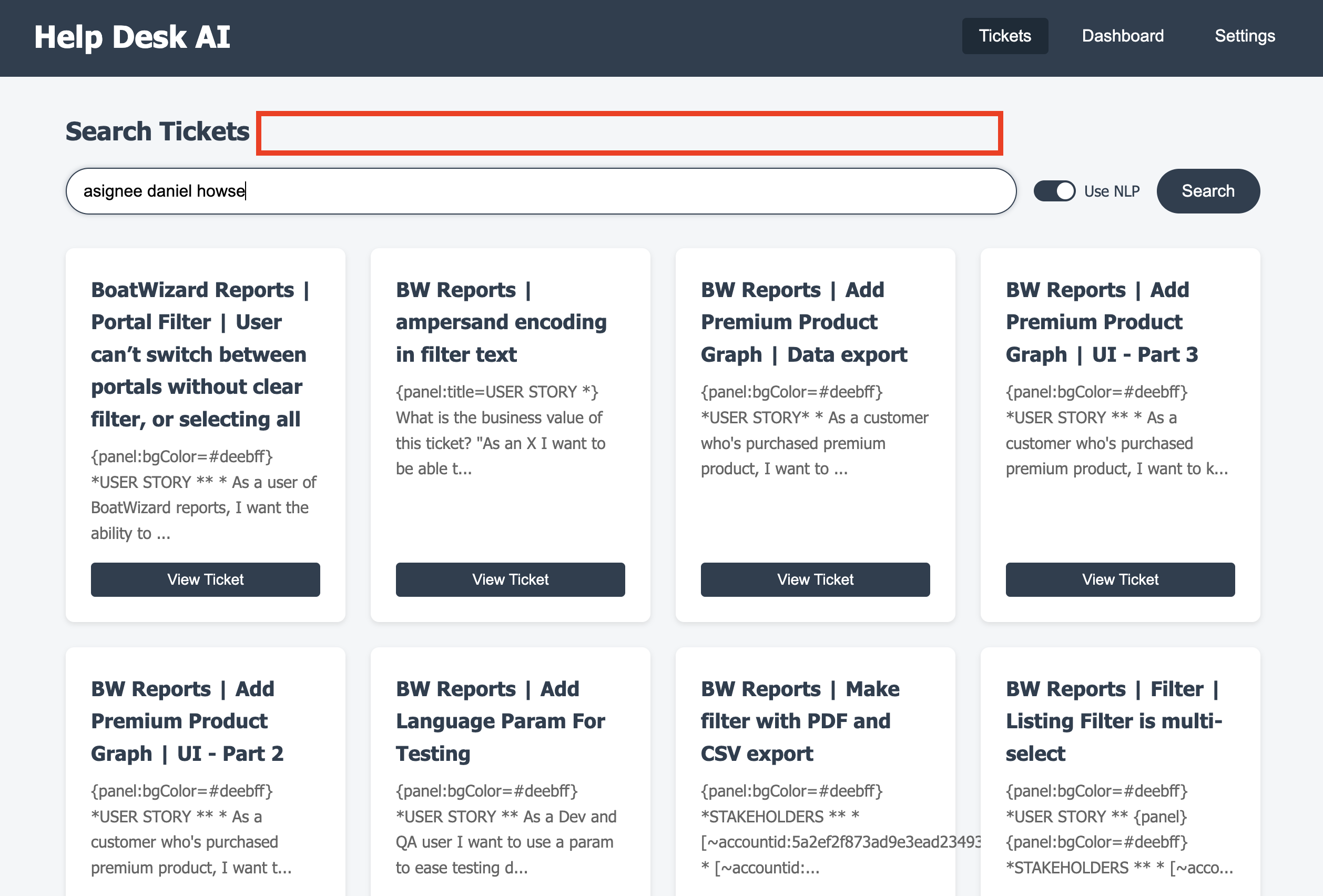Toggle the Use NLP switch
Image resolution: width=1323 pixels, height=896 pixels.
pos(1054,191)
